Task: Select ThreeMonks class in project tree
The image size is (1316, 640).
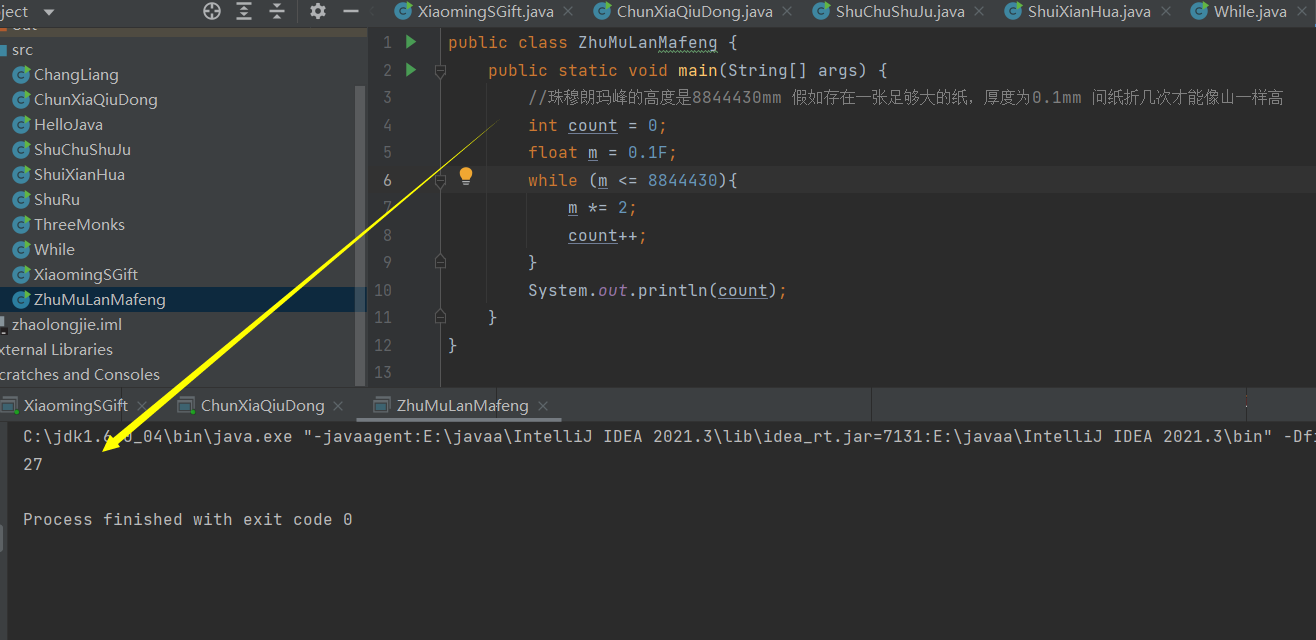Action: 79,224
